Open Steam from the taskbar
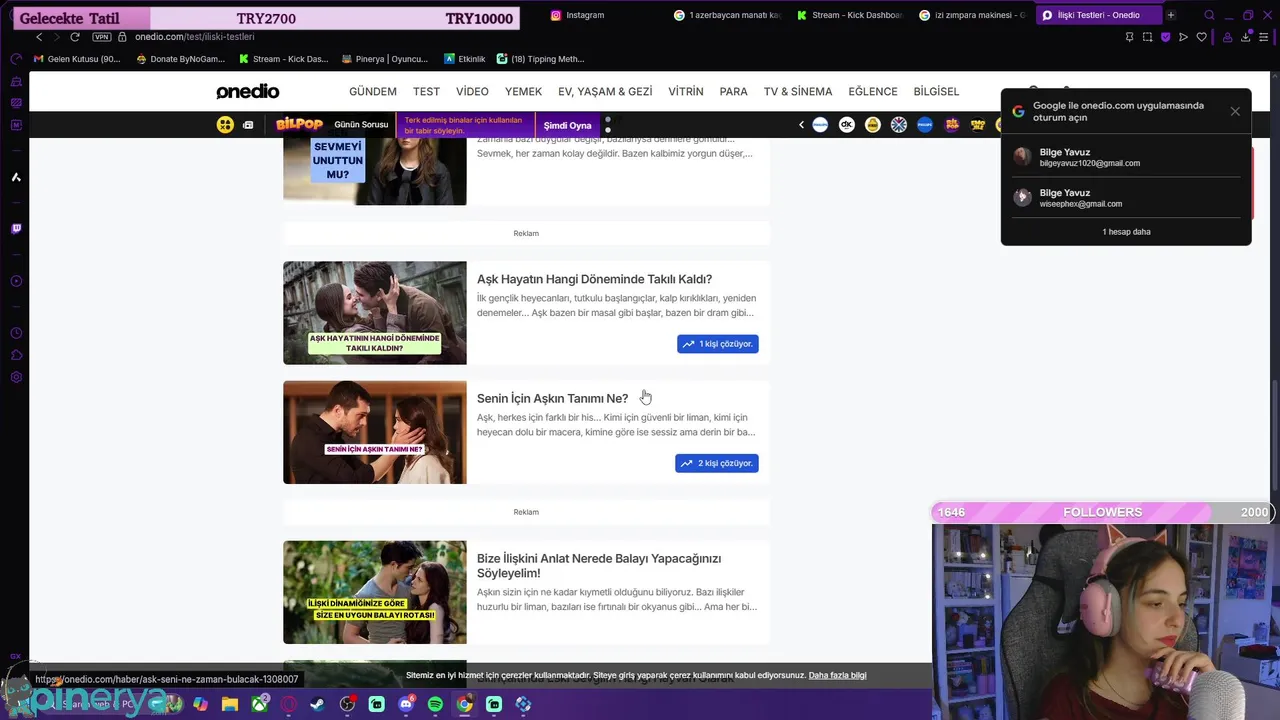This screenshot has width=1280, height=720. [317, 704]
